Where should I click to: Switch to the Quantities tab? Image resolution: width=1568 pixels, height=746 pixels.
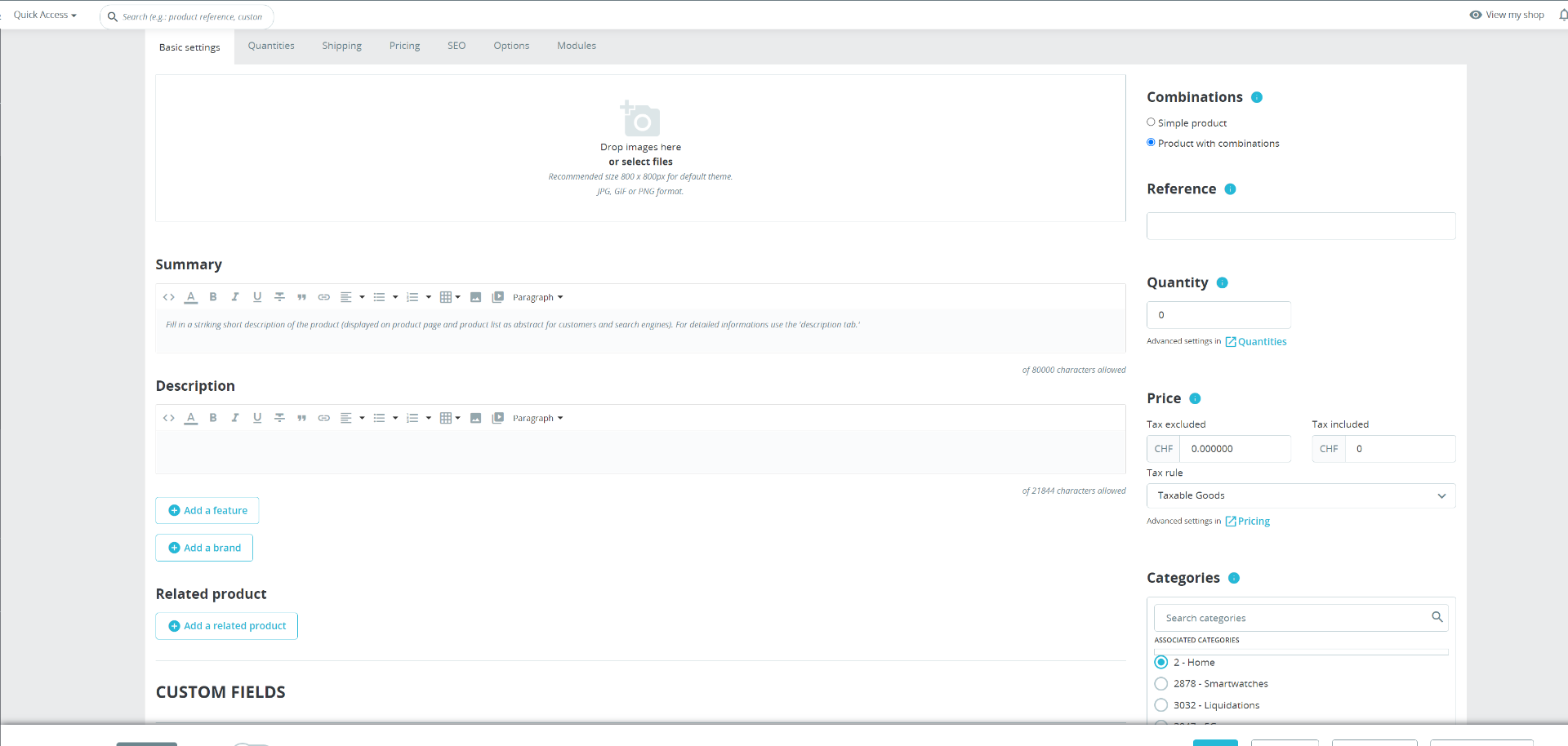coord(271,46)
